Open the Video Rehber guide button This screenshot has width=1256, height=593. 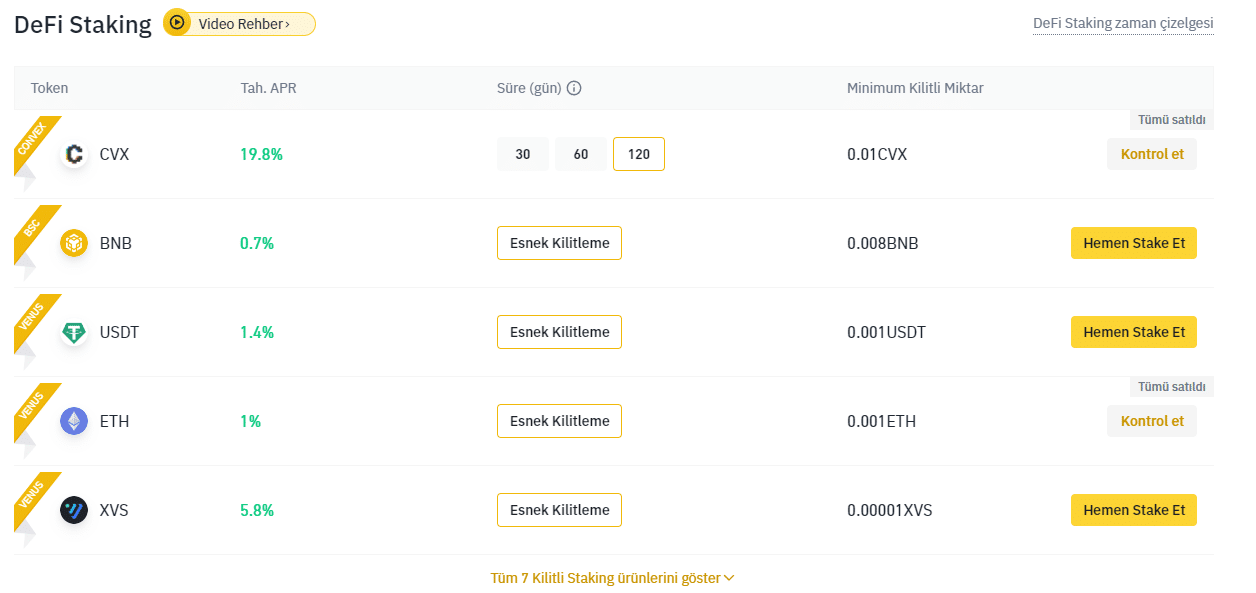point(240,23)
